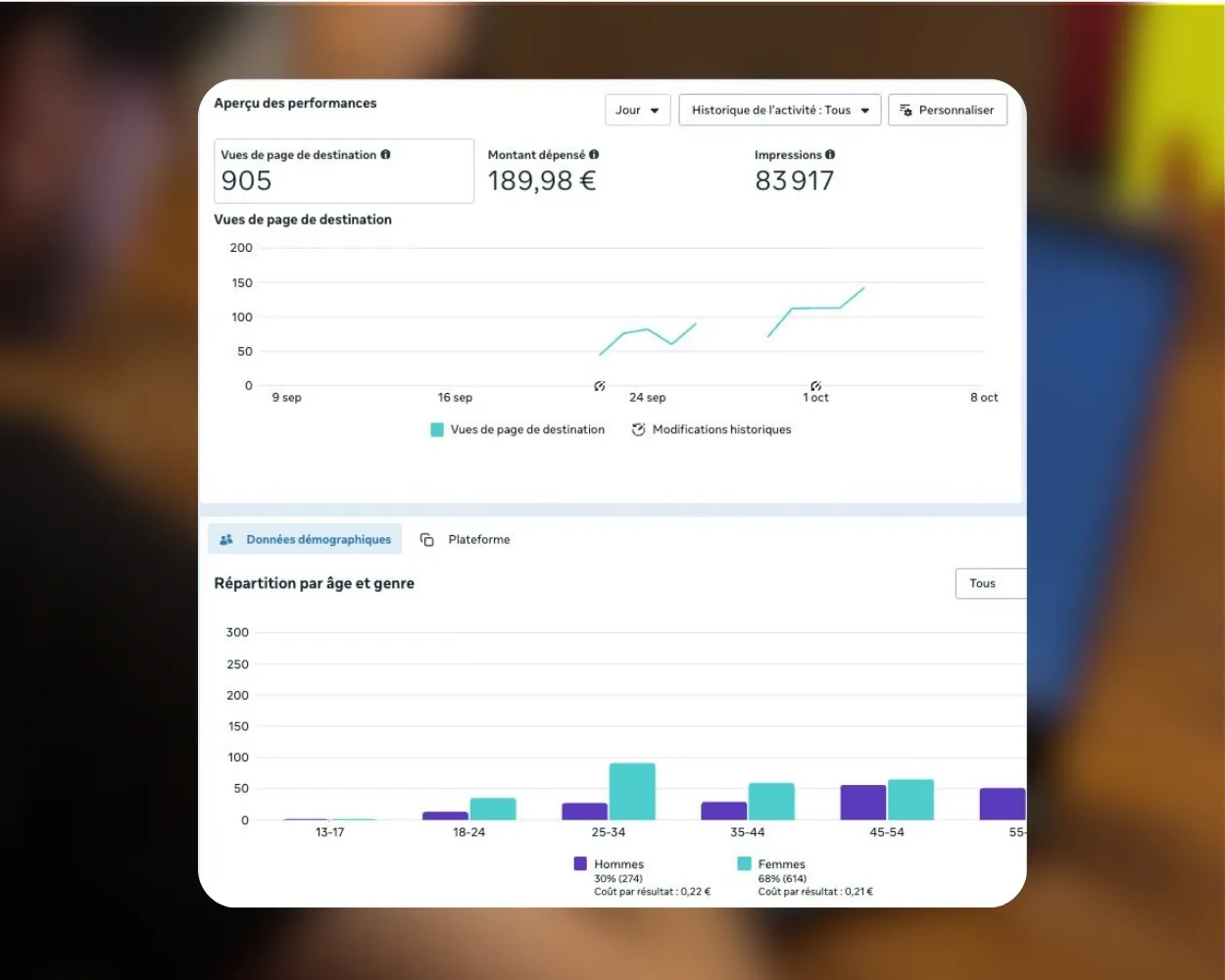
Task: Click the Modifications historiques legend label
Action: tap(721, 429)
